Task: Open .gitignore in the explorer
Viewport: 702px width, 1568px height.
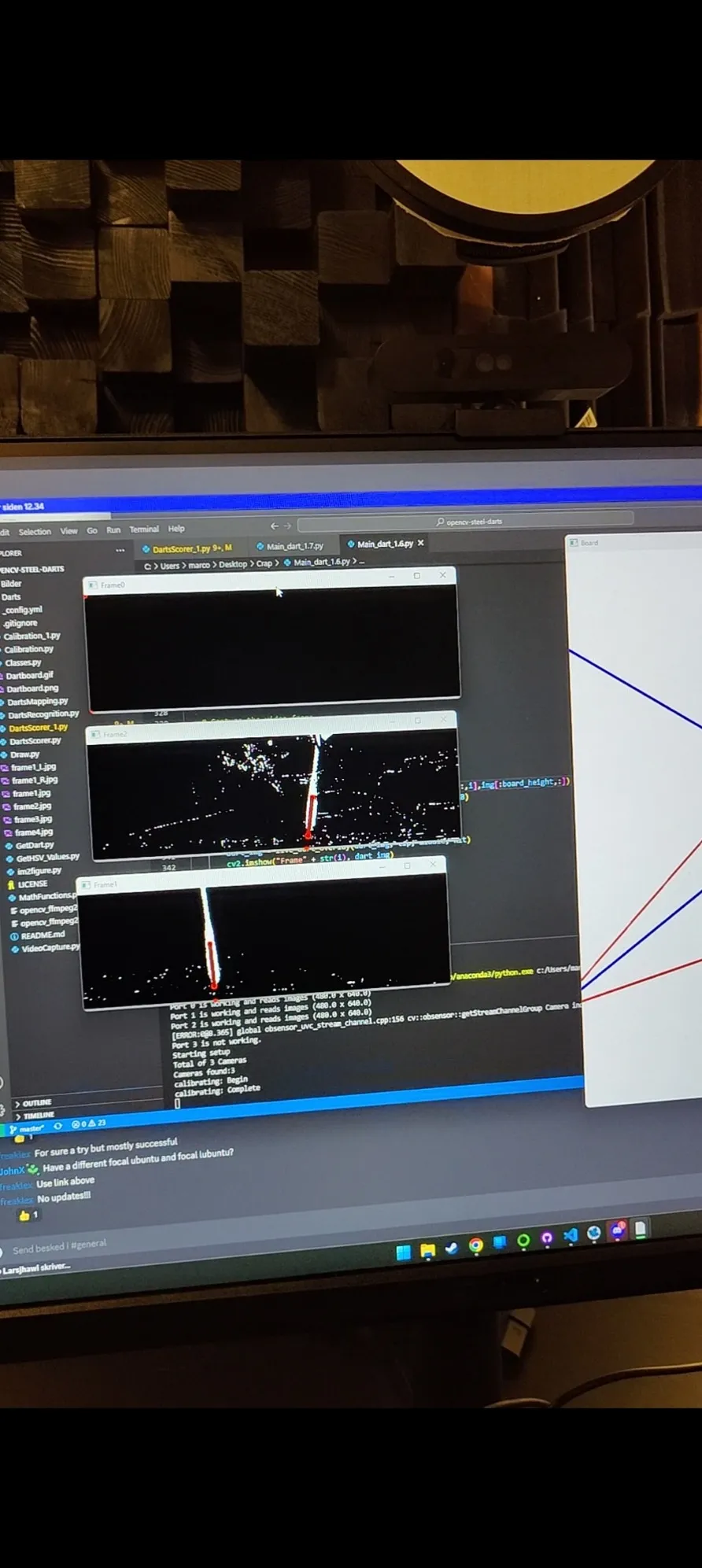Action: click(20, 623)
